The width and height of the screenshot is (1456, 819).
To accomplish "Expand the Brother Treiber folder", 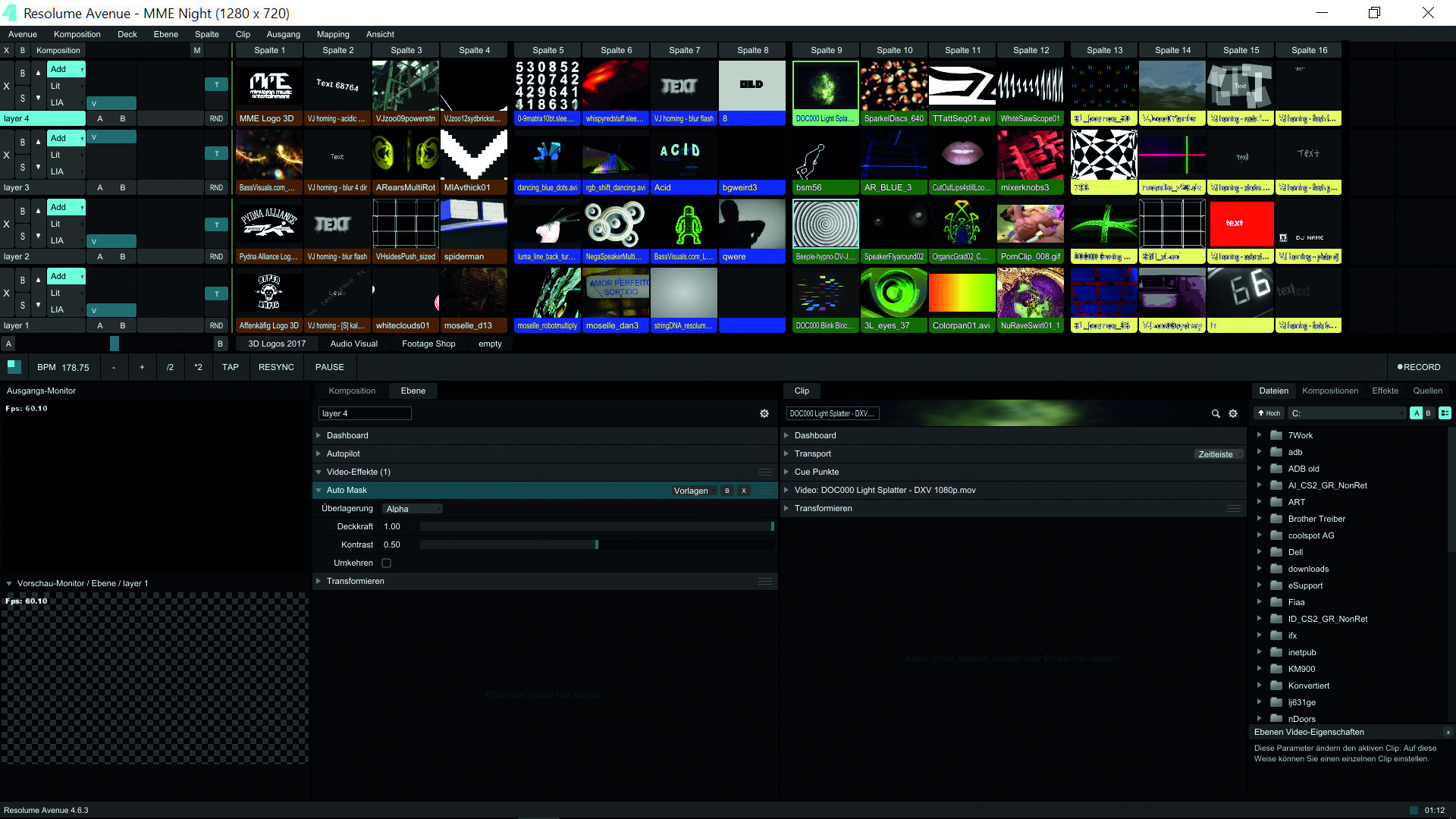I will 1260,519.
